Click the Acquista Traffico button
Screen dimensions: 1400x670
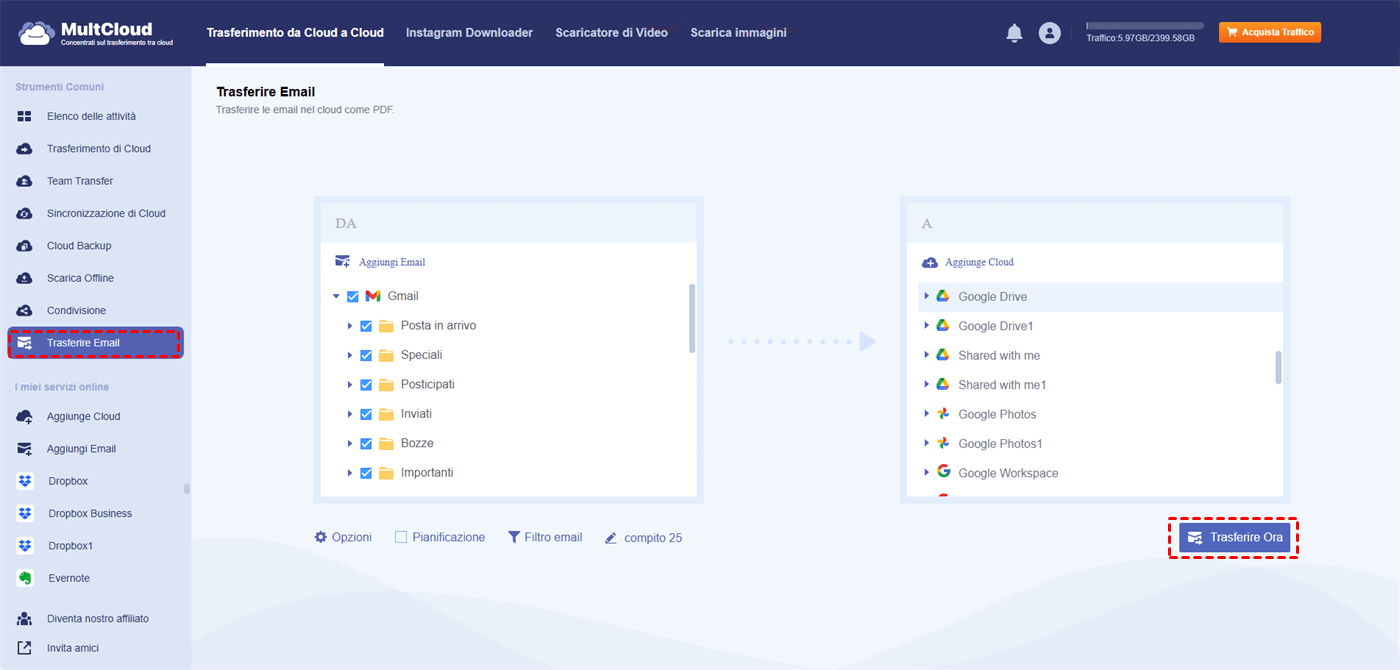coord(1270,33)
